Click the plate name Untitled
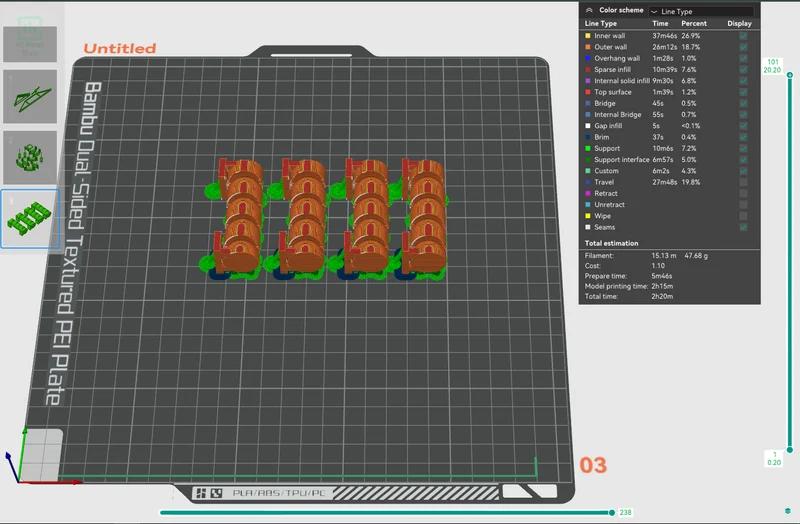 pos(119,48)
